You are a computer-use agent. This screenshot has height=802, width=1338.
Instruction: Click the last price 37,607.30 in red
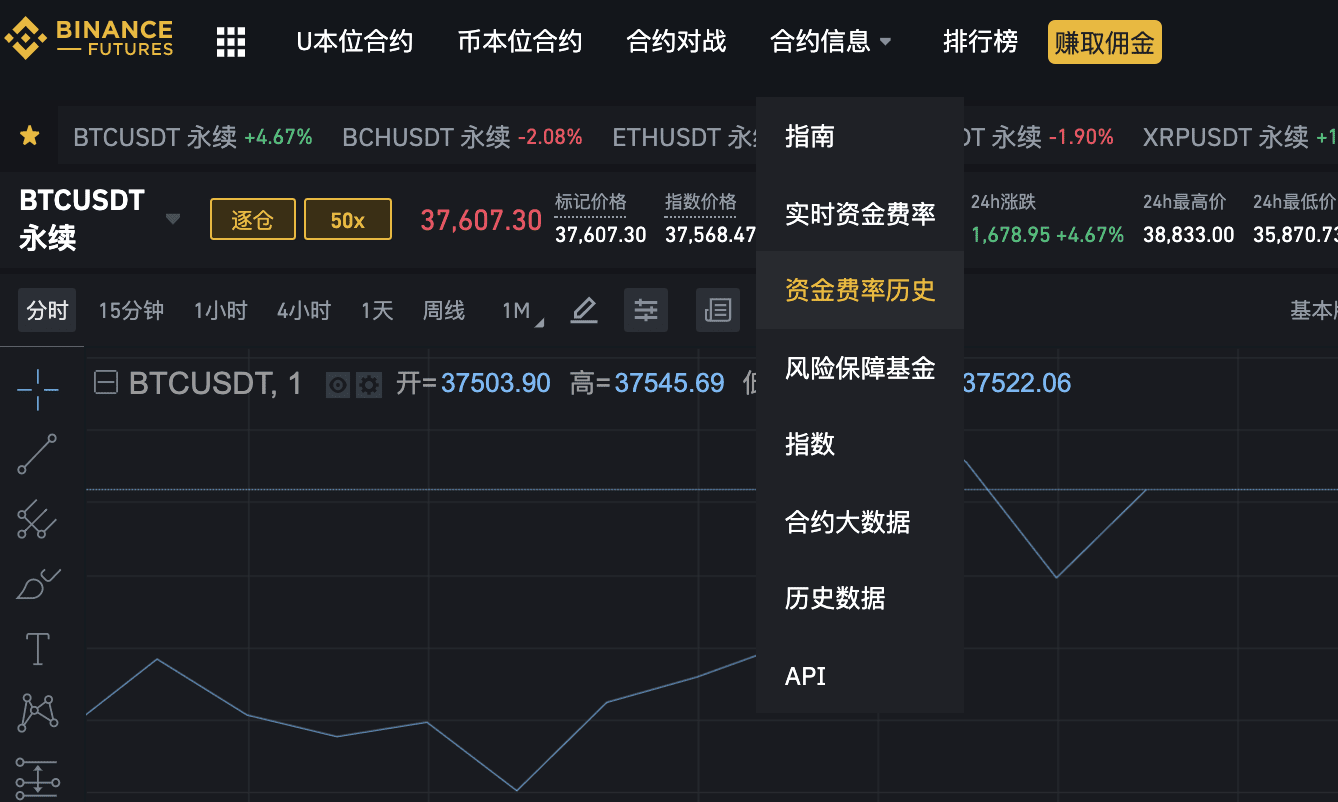[481, 220]
